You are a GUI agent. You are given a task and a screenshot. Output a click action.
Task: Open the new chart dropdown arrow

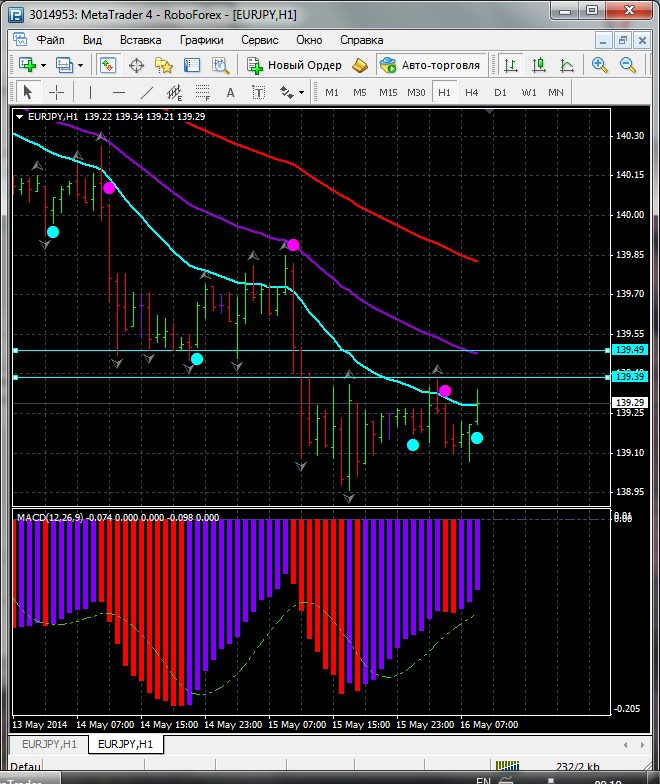43,65
